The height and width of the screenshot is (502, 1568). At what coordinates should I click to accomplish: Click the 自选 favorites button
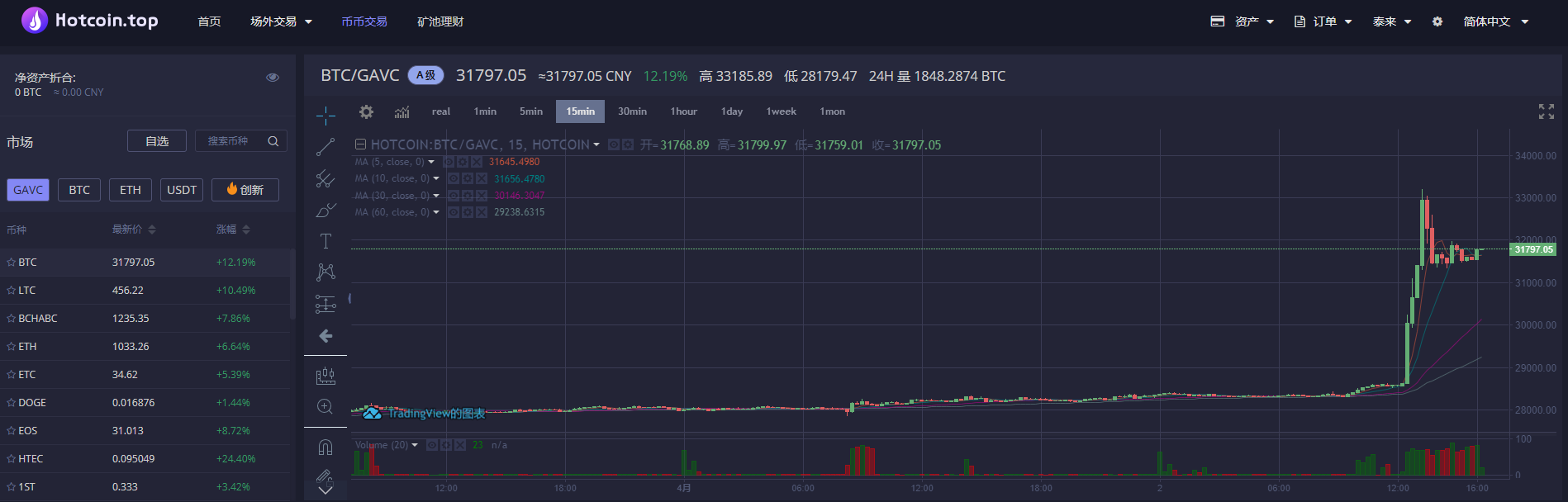pyautogui.click(x=157, y=141)
